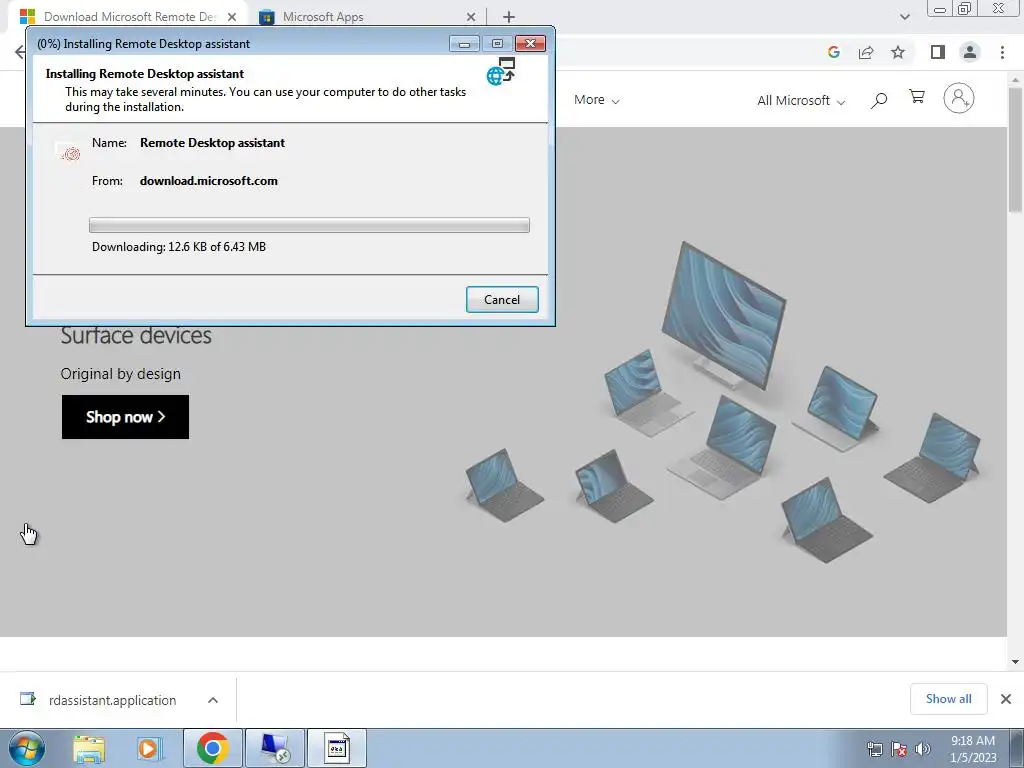Screen dimensions: 1024x768
Task: Minimize the installer dialog
Action: pos(464,44)
